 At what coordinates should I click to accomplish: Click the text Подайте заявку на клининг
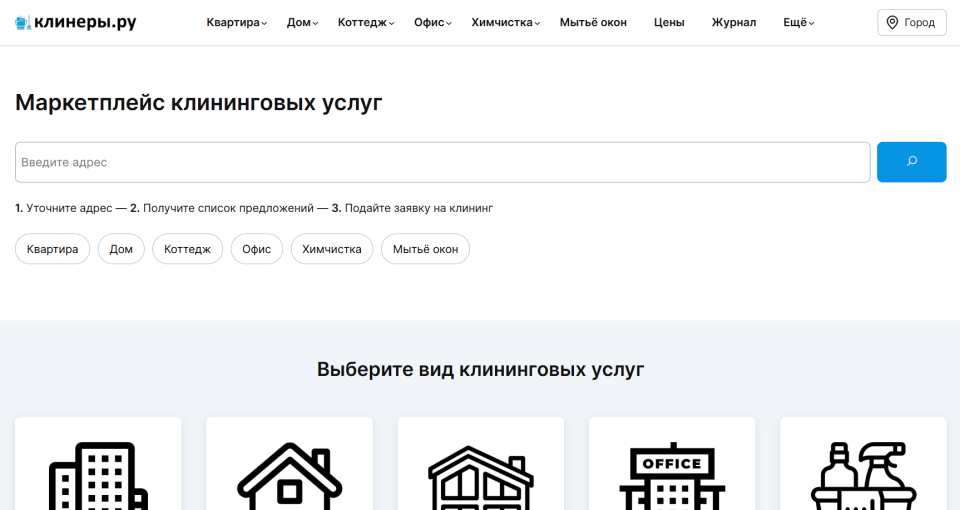point(419,208)
